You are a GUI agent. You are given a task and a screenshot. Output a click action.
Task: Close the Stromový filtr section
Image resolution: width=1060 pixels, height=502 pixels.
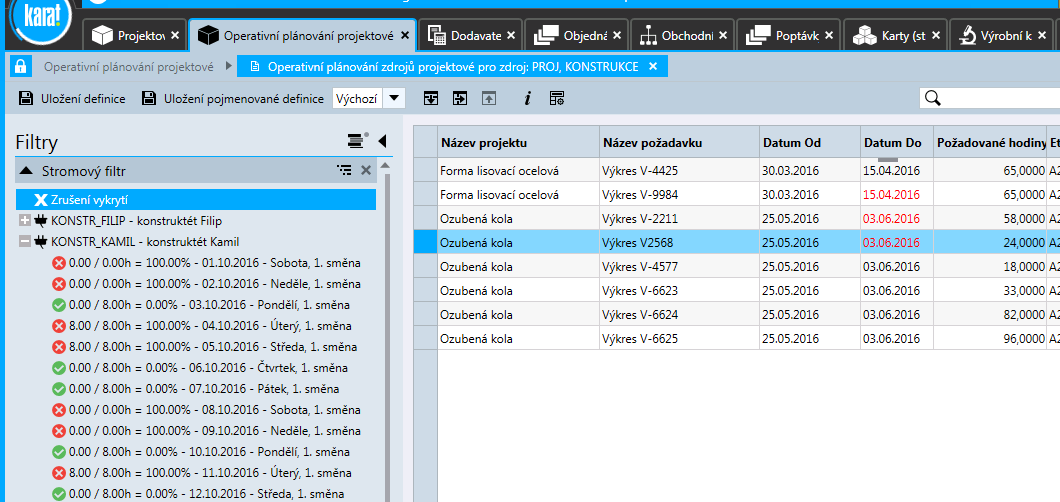coord(366,170)
